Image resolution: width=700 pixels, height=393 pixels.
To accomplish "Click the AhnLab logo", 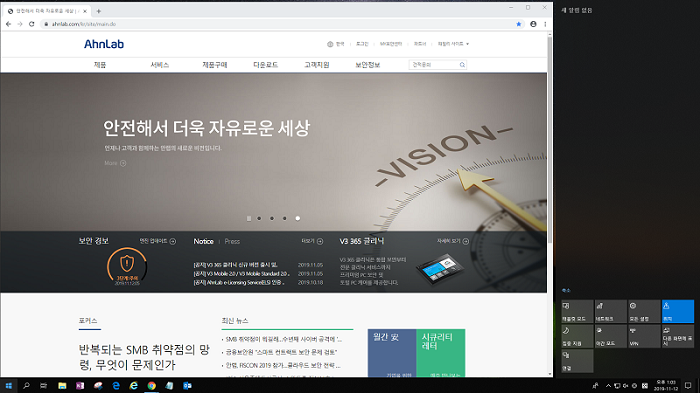I will tap(104, 44).
